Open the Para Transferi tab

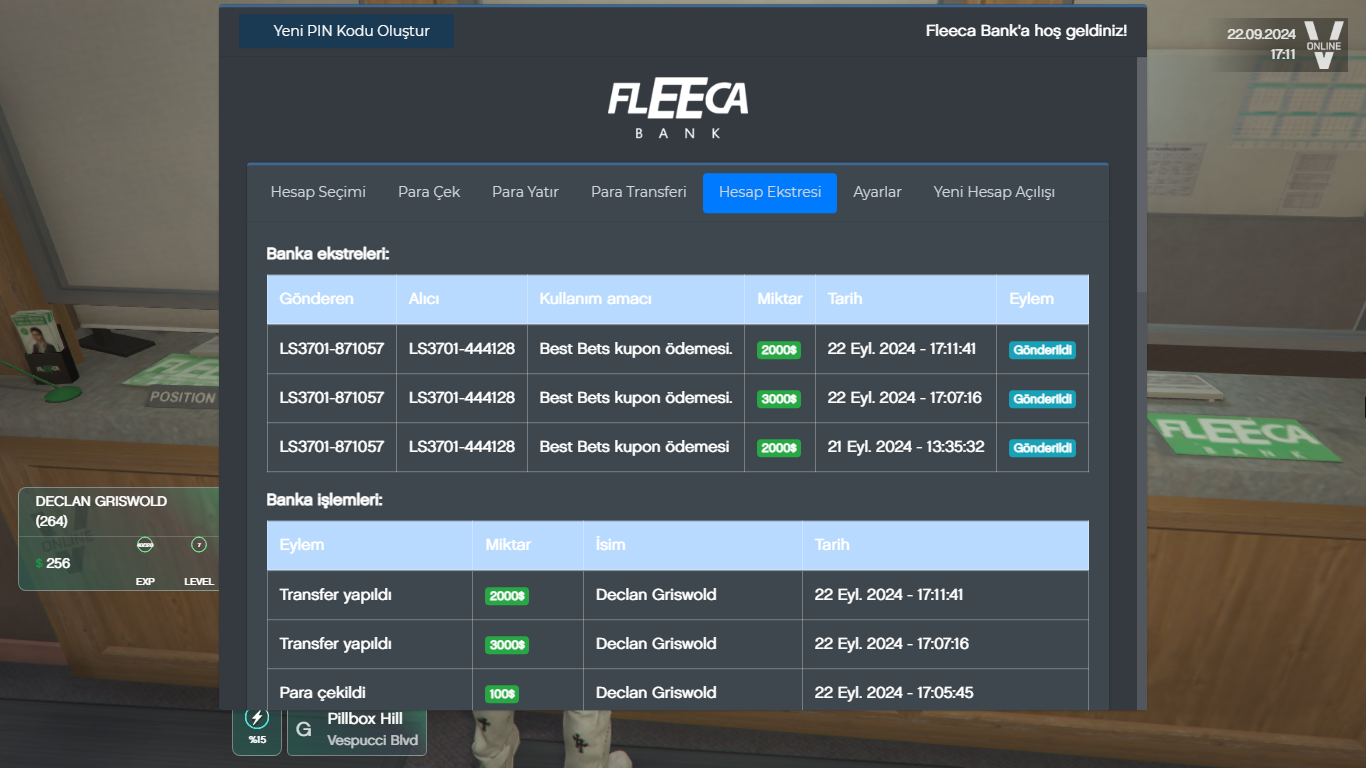(x=639, y=192)
